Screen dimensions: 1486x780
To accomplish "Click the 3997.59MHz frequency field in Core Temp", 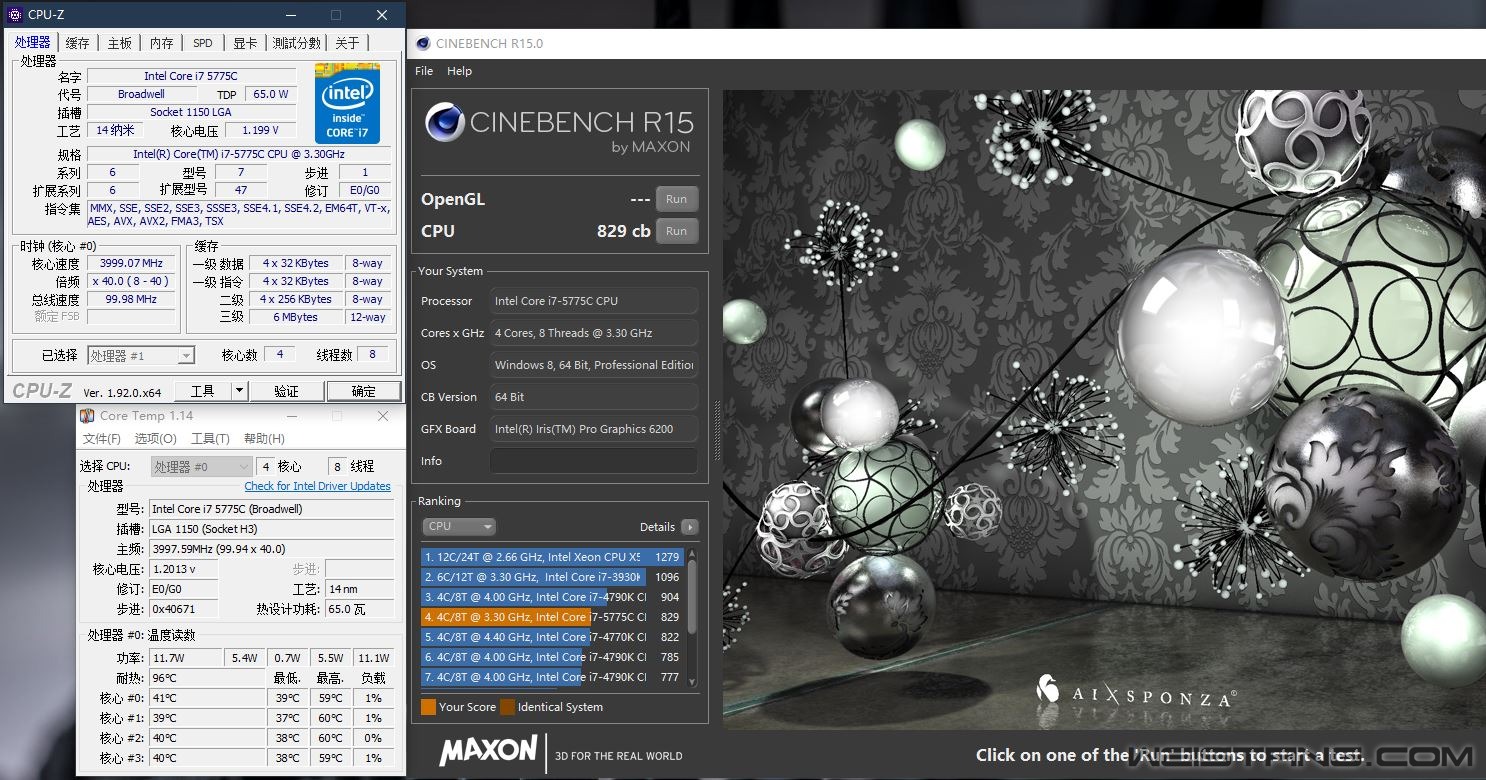I will coord(272,549).
